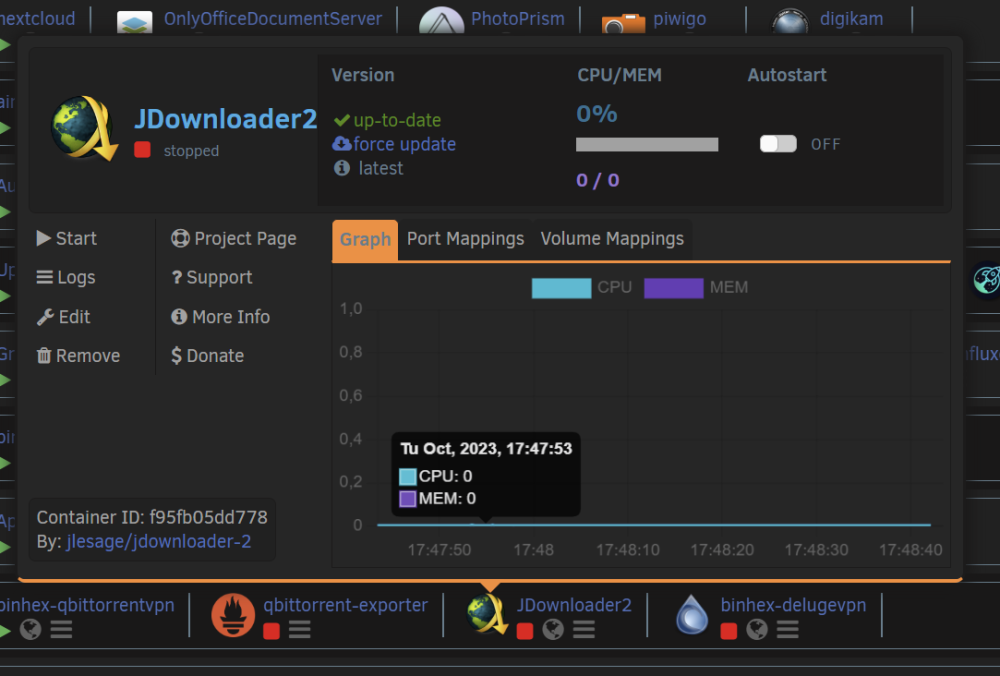
Task: Open the logs icon under bottom-row JDownloader2
Action: pyautogui.click(x=584, y=630)
